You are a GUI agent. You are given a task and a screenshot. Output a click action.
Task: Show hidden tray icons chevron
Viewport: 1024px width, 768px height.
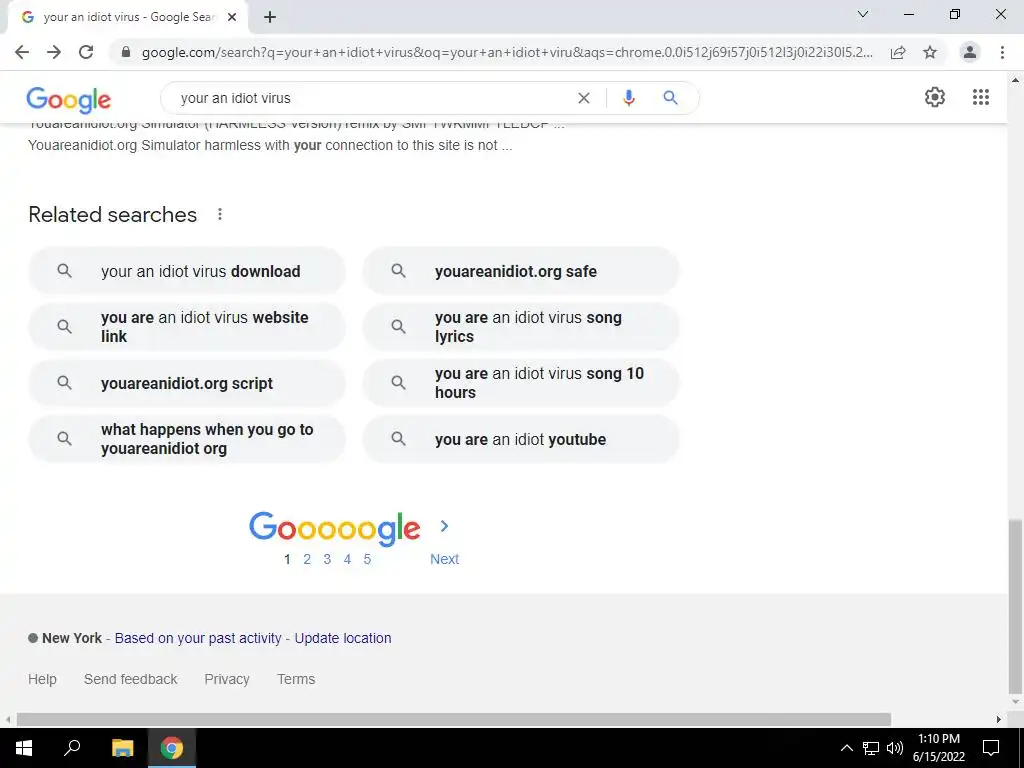(846, 748)
